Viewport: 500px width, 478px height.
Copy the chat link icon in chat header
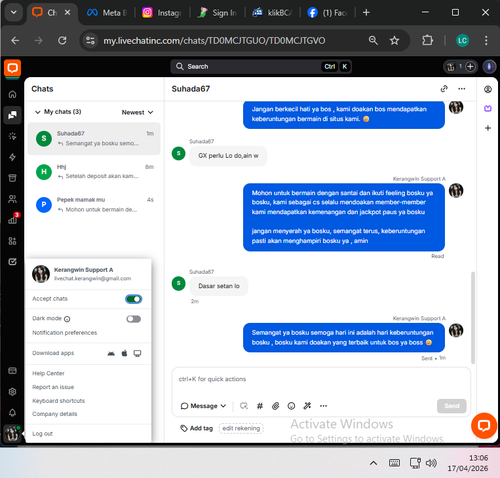point(444,89)
